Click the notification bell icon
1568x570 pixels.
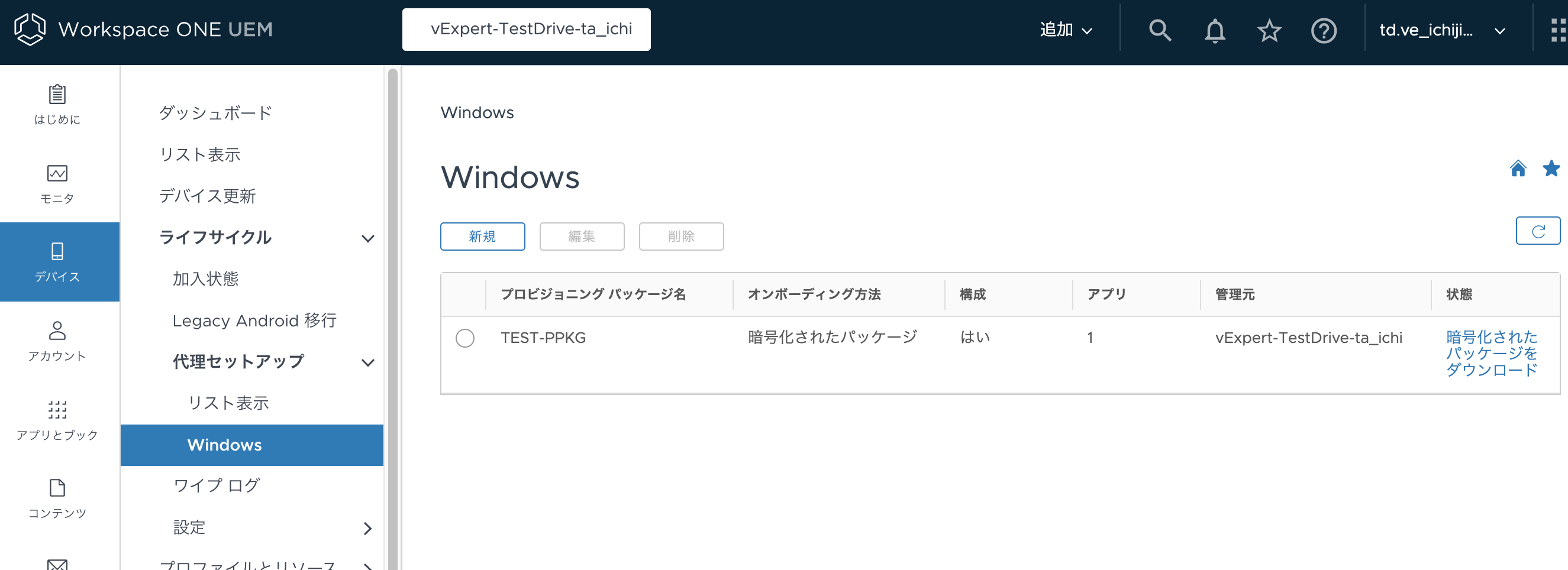click(1214, 29)
